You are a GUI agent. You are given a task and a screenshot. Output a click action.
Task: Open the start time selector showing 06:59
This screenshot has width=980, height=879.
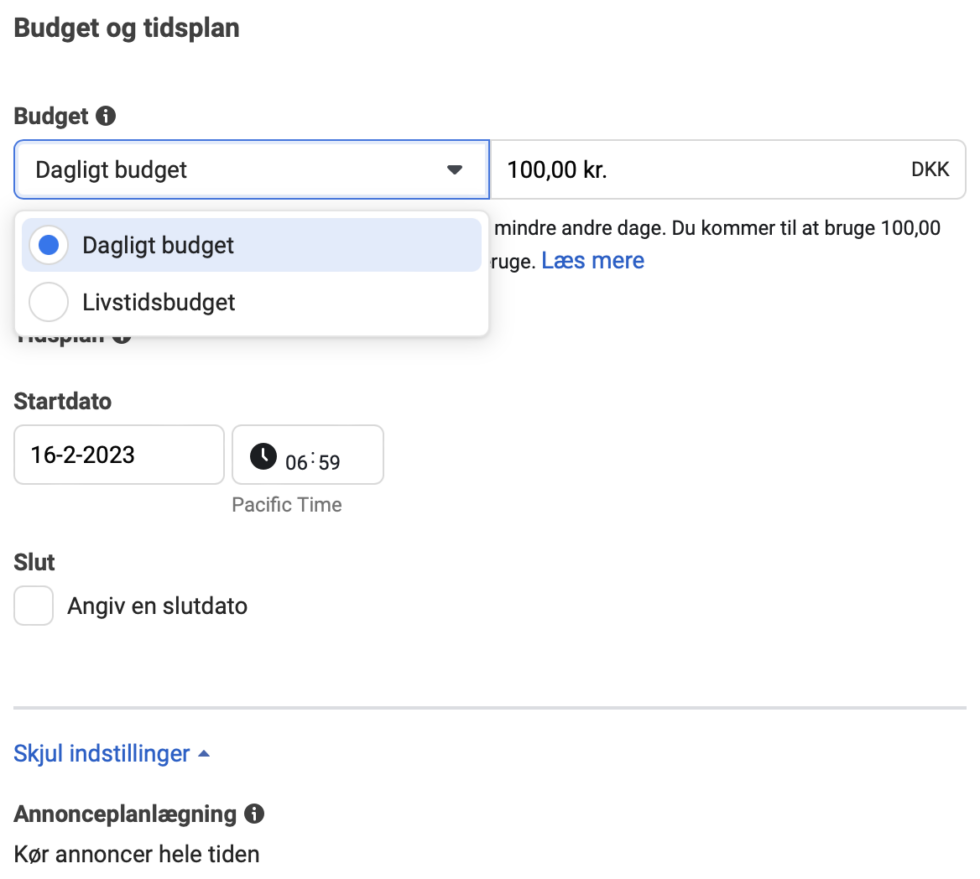[307, 454]
